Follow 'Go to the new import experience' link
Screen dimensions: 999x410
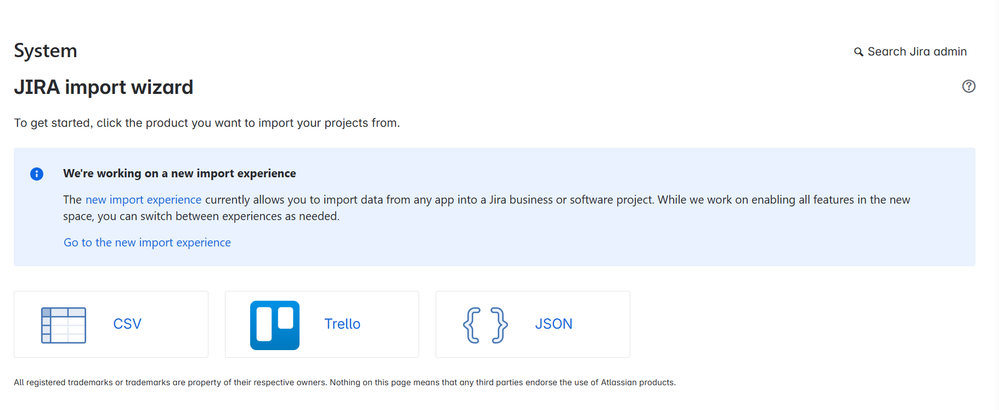(147, 243)
